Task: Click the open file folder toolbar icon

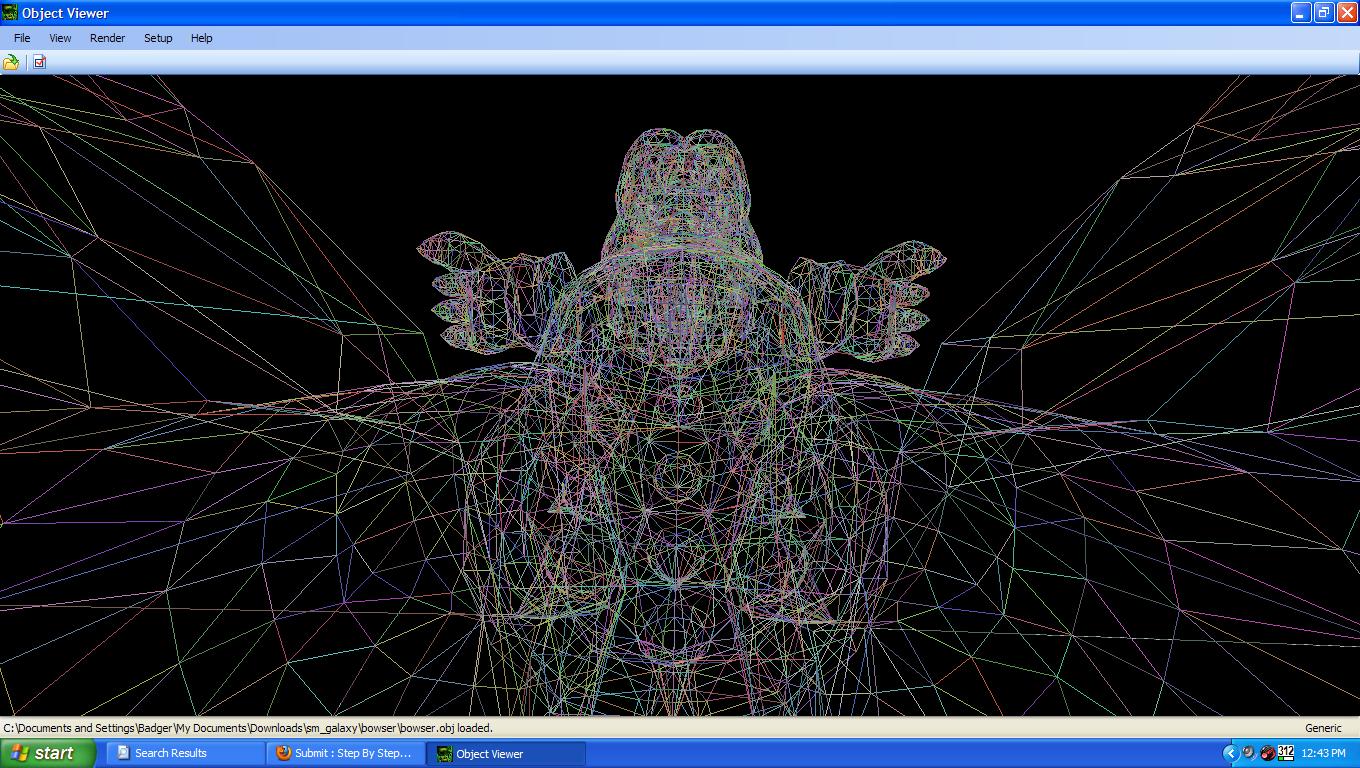Action: coord(11,62)
